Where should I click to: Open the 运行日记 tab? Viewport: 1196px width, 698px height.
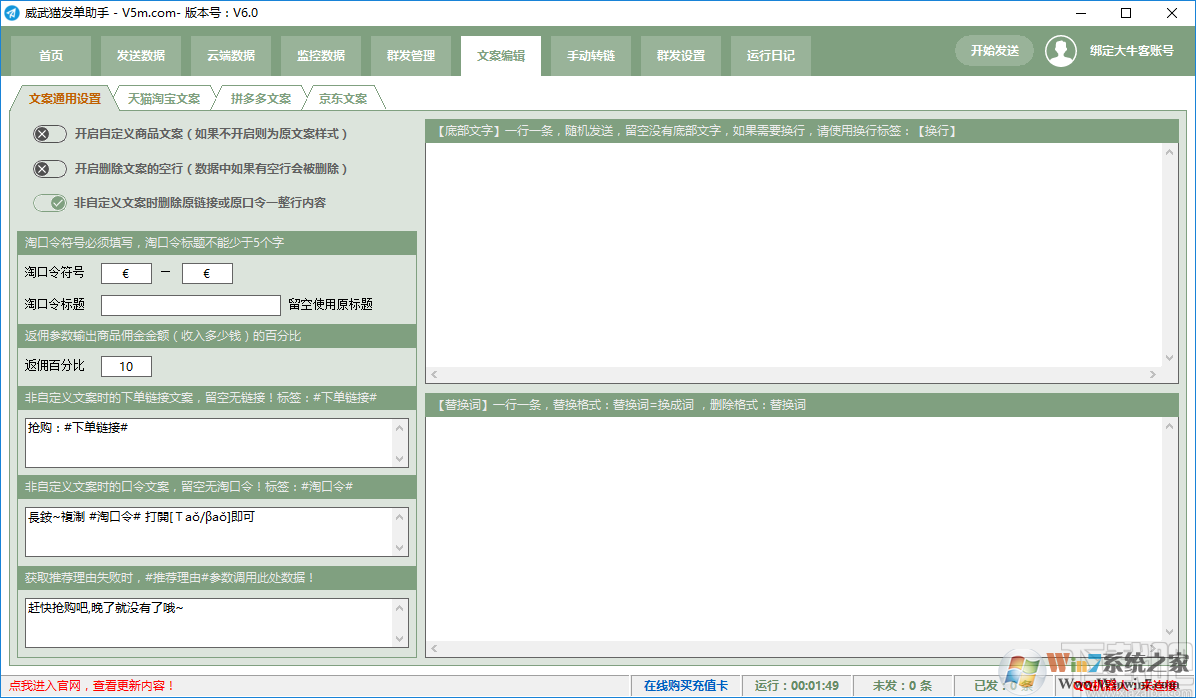click(x=771, y=56)
